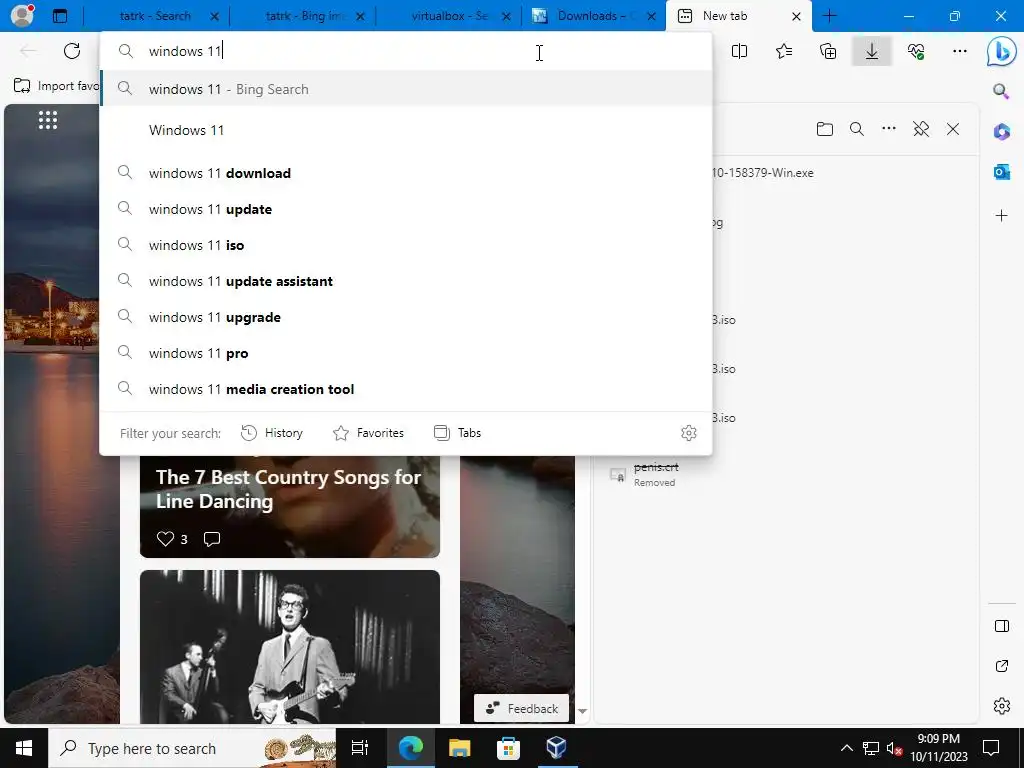Click the Feedback button
The image size is (1024, 768).
click(521, 709)
